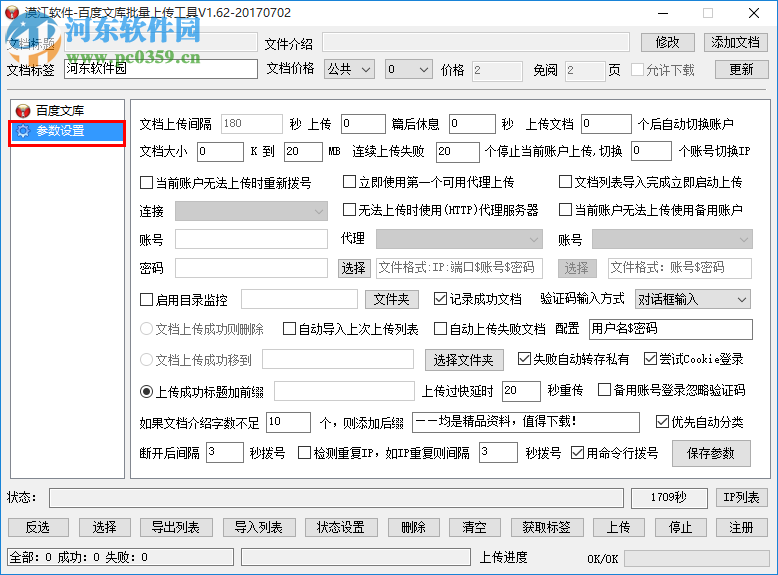Click the 上传 篇后休息 count field
This screenshot has width=778, height=575.
pos(363,124)
